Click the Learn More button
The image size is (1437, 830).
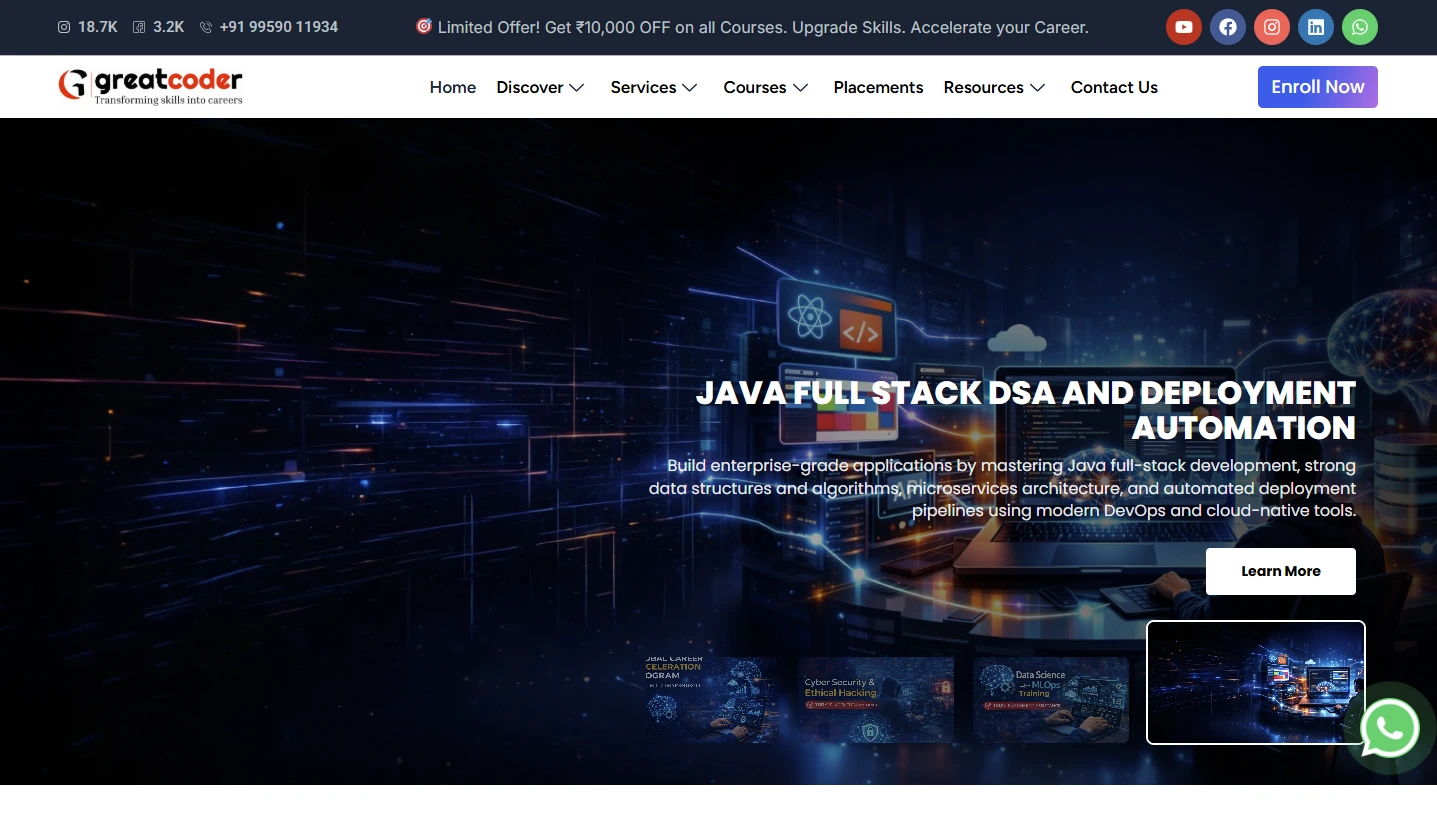(x=1280, y=571)
